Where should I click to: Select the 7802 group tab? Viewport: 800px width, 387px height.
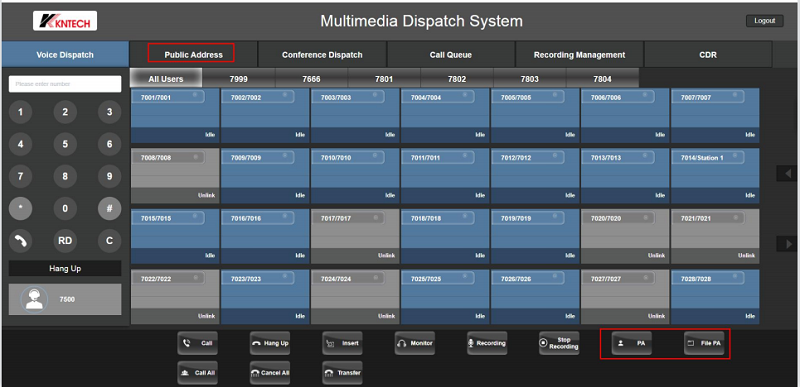point(457,79)
